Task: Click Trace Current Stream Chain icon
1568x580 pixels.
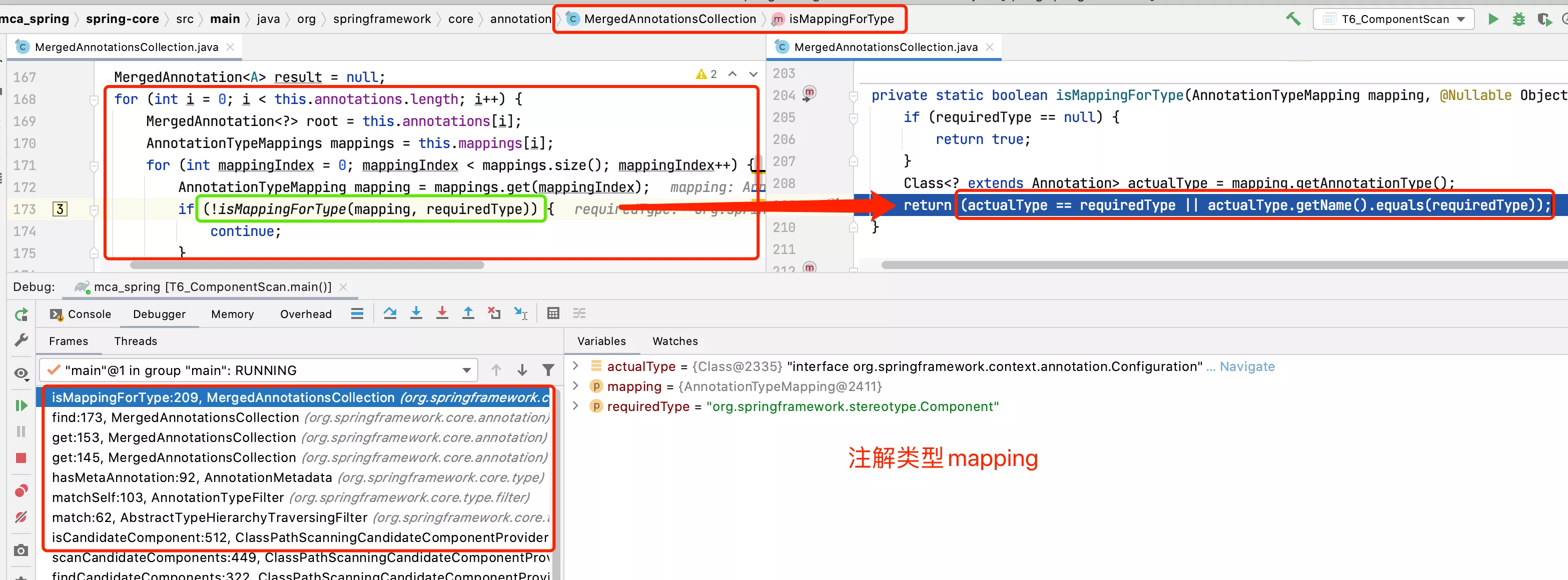Action: 579,313
